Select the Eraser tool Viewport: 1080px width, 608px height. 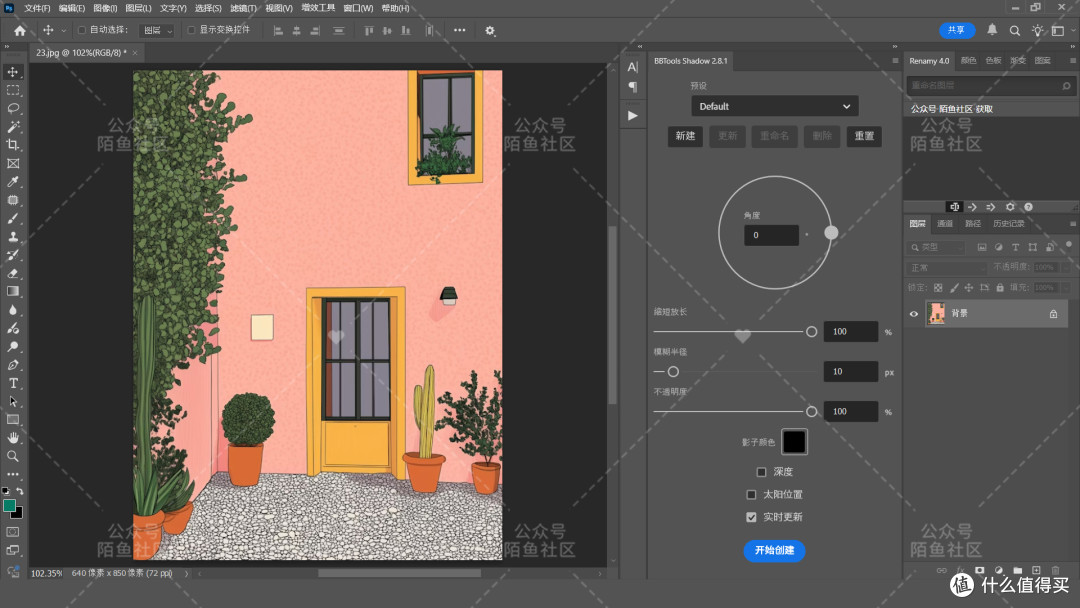(x=13, y=273)
